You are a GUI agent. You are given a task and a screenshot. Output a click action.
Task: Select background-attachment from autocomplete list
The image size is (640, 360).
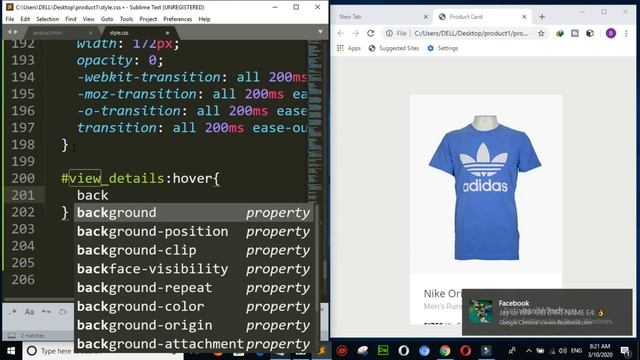tap(193, 344)
